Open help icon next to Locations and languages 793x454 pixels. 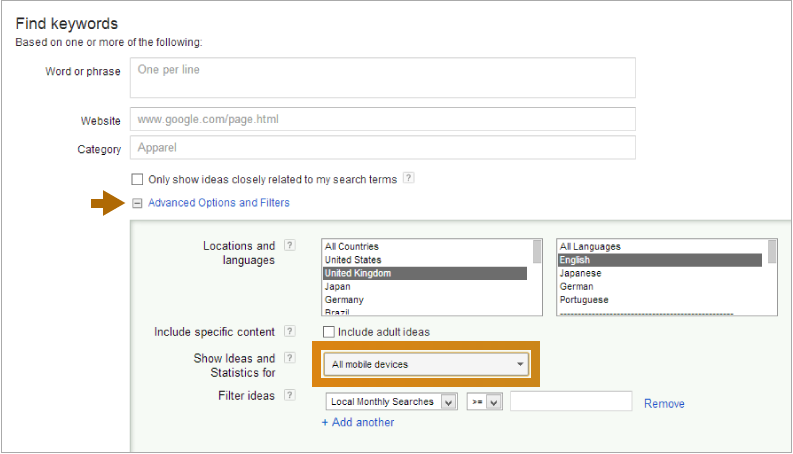tap(289, 245)
